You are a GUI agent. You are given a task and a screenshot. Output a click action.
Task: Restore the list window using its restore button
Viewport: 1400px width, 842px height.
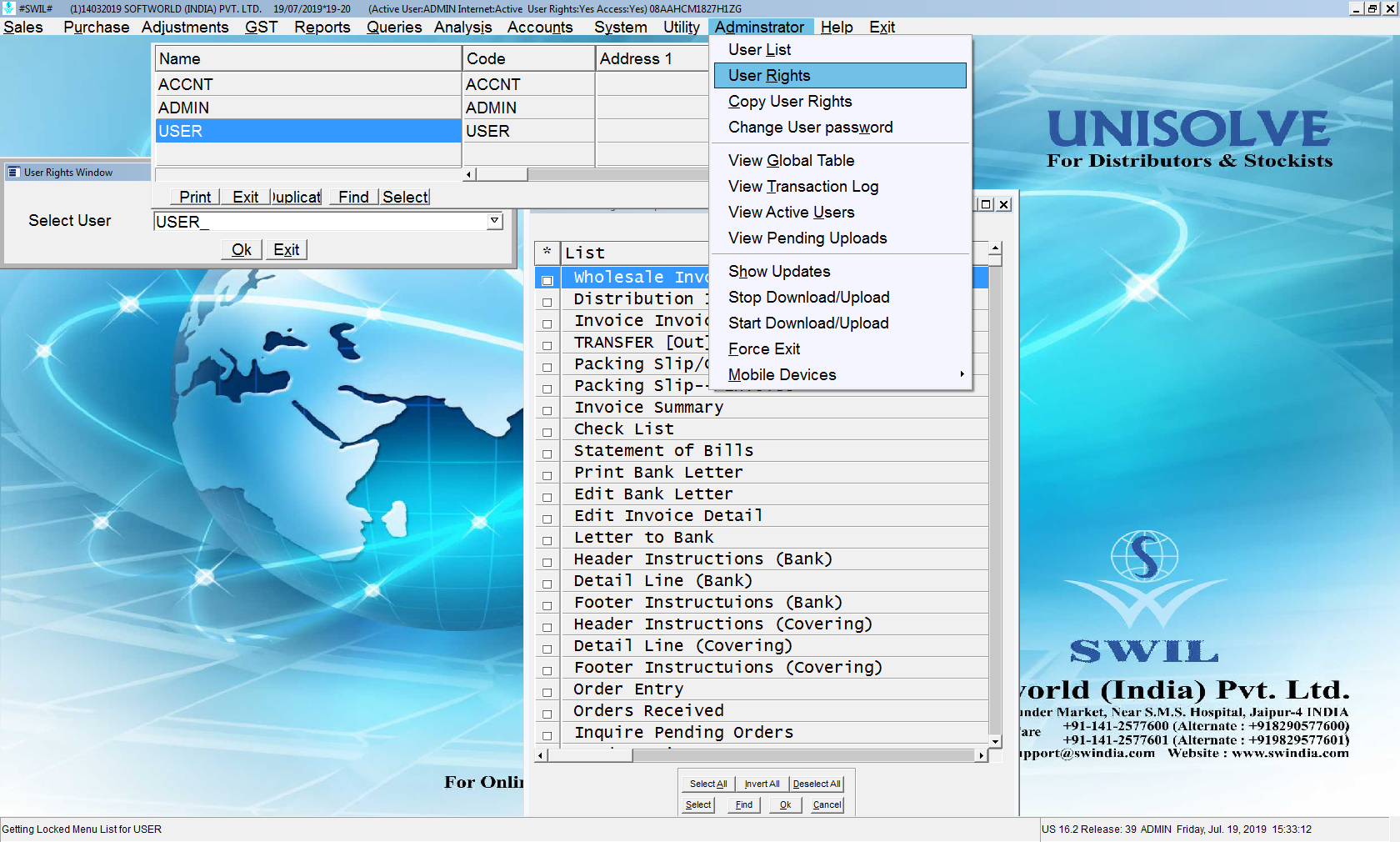[x=986, y=204]
